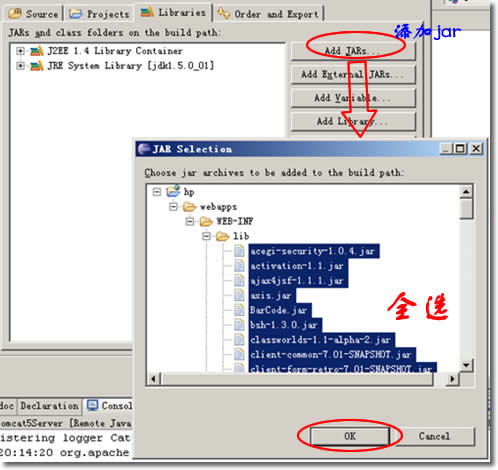Image resolution: width=498 pixels, height=470 pixels.
Task: Click the J2EE 1.4 Library Container icon
Action: point(37,51)
